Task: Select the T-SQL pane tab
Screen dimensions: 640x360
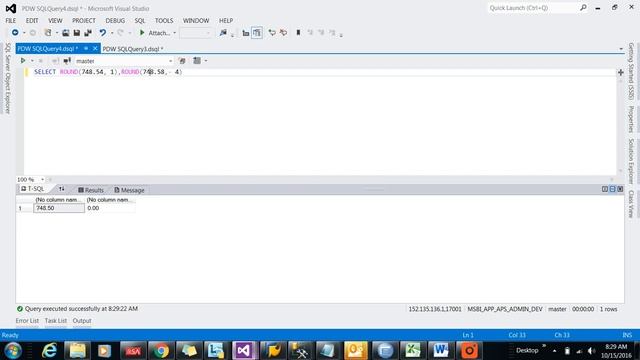Action: [x=33, y=189]
